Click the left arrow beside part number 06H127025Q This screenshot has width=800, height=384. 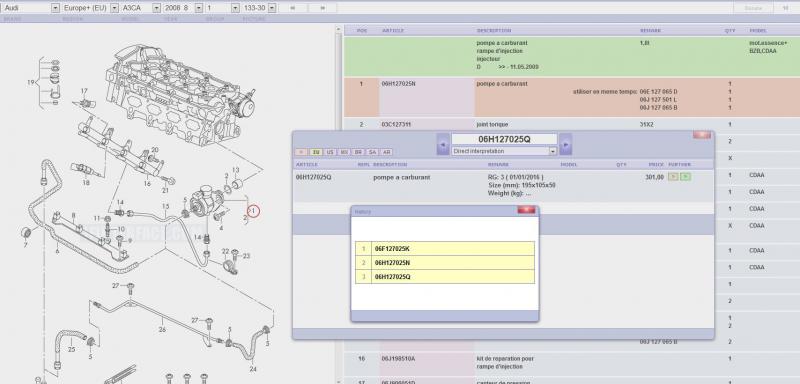pos(443,144)
